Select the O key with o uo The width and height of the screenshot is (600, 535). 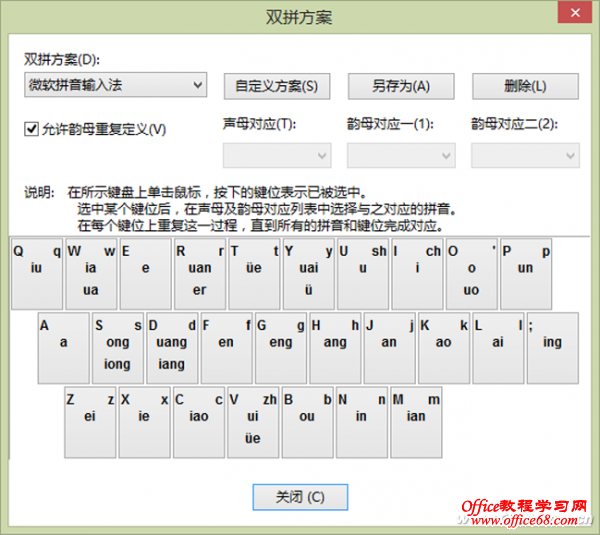471,274
